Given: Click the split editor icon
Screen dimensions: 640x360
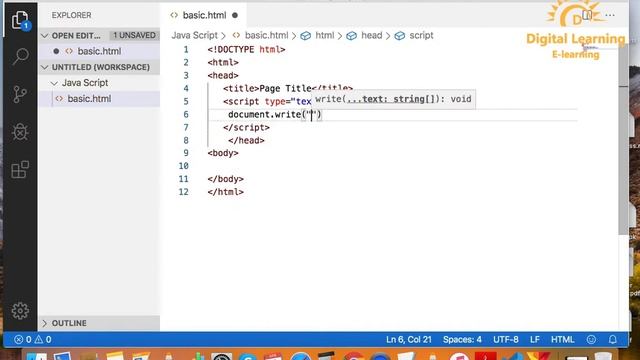Looking at the screenshot, I should (x=587, y=15).
